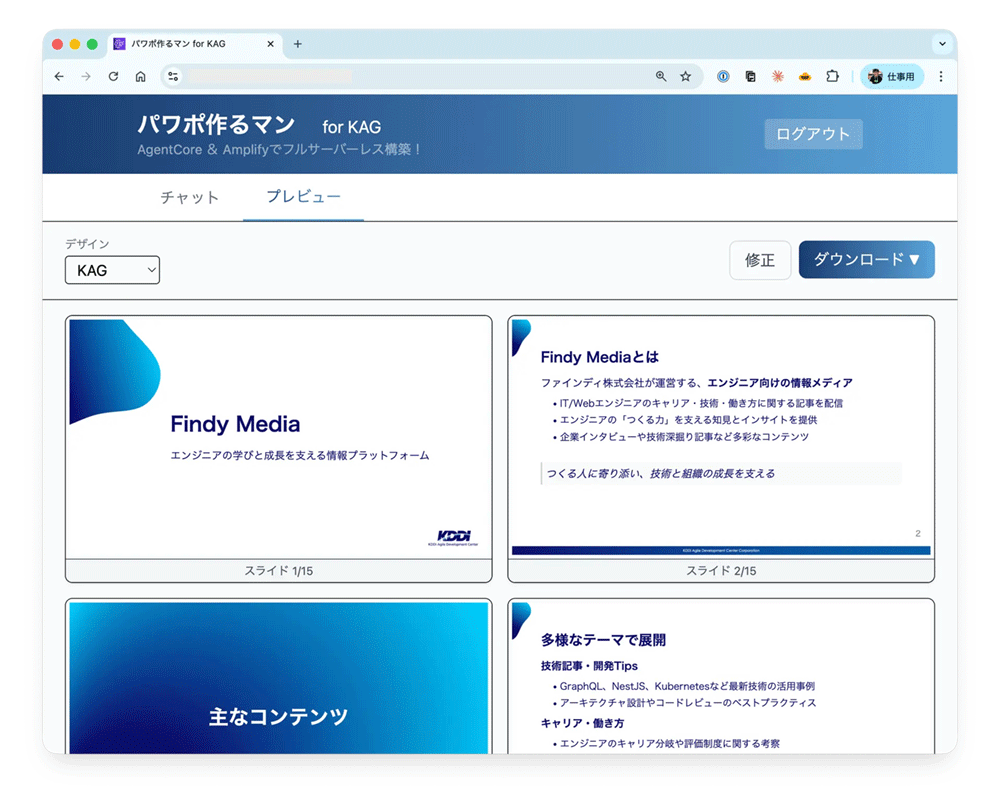
Task: Select the プレビュー tab
Action: pyautogui.click(x=303, y=197)
